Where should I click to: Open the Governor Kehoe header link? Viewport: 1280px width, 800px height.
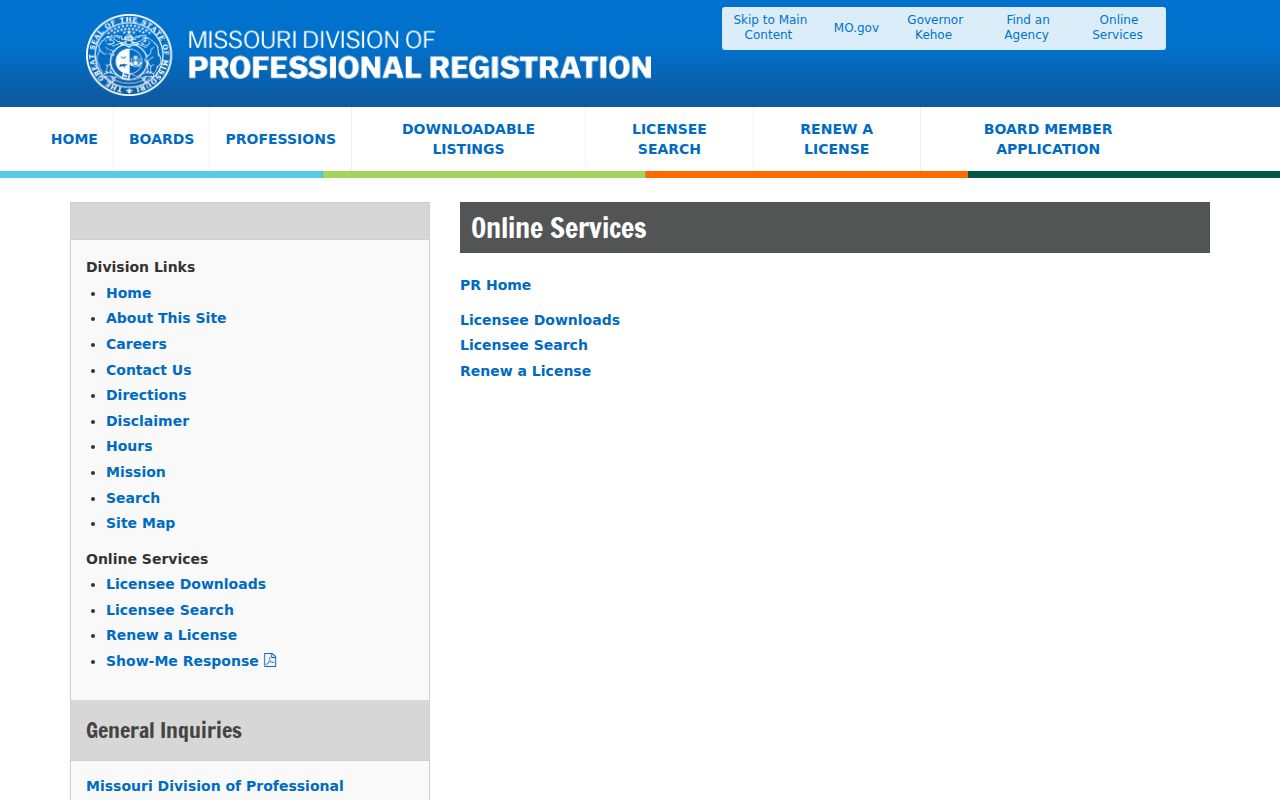[x=935, y=27]
